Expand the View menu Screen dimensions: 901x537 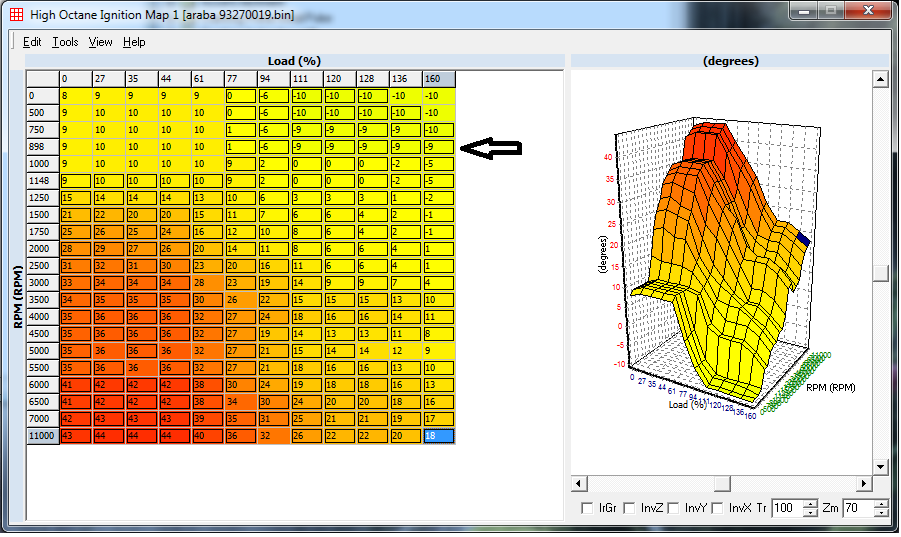(100, 42)
